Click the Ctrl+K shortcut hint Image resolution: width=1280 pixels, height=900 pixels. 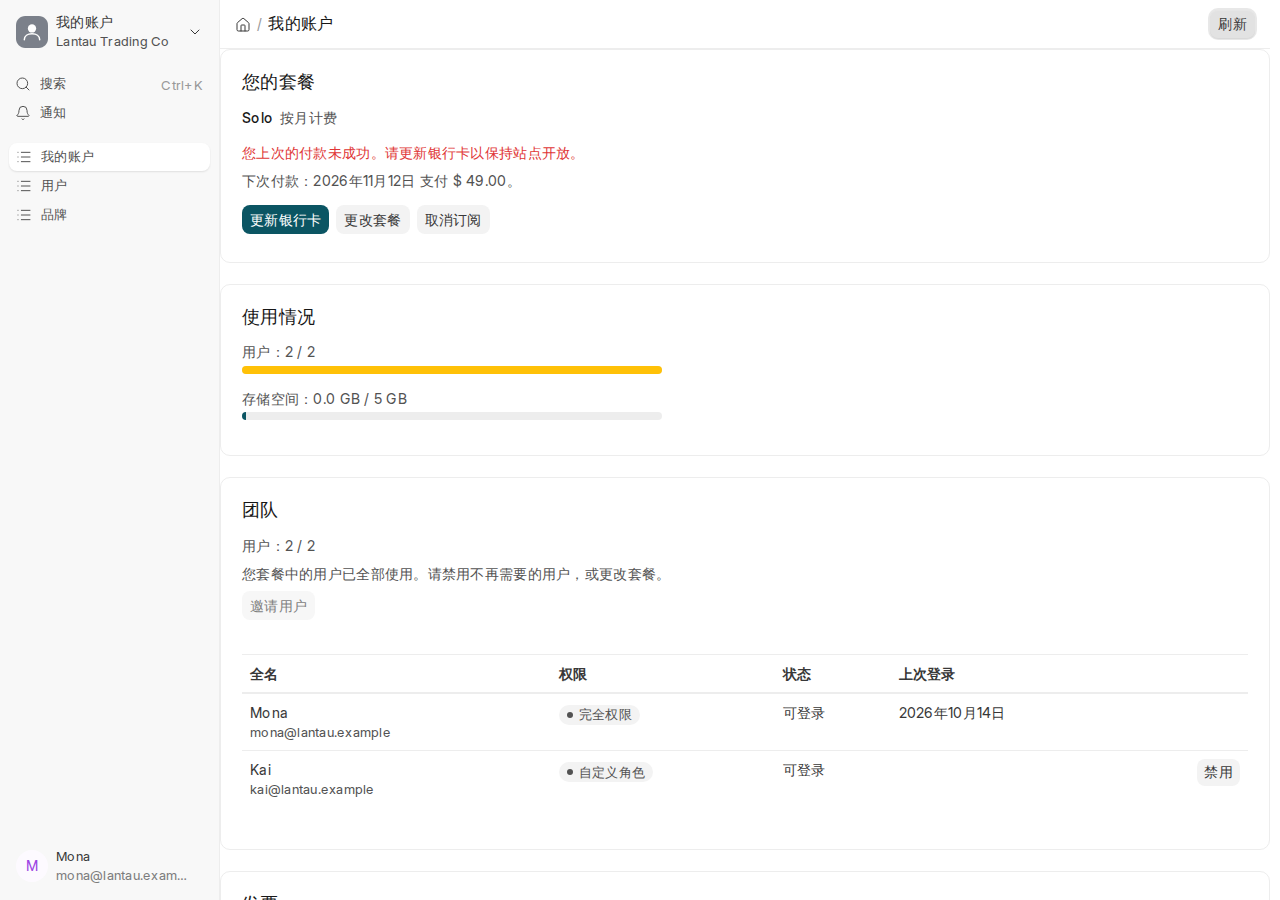182,85
